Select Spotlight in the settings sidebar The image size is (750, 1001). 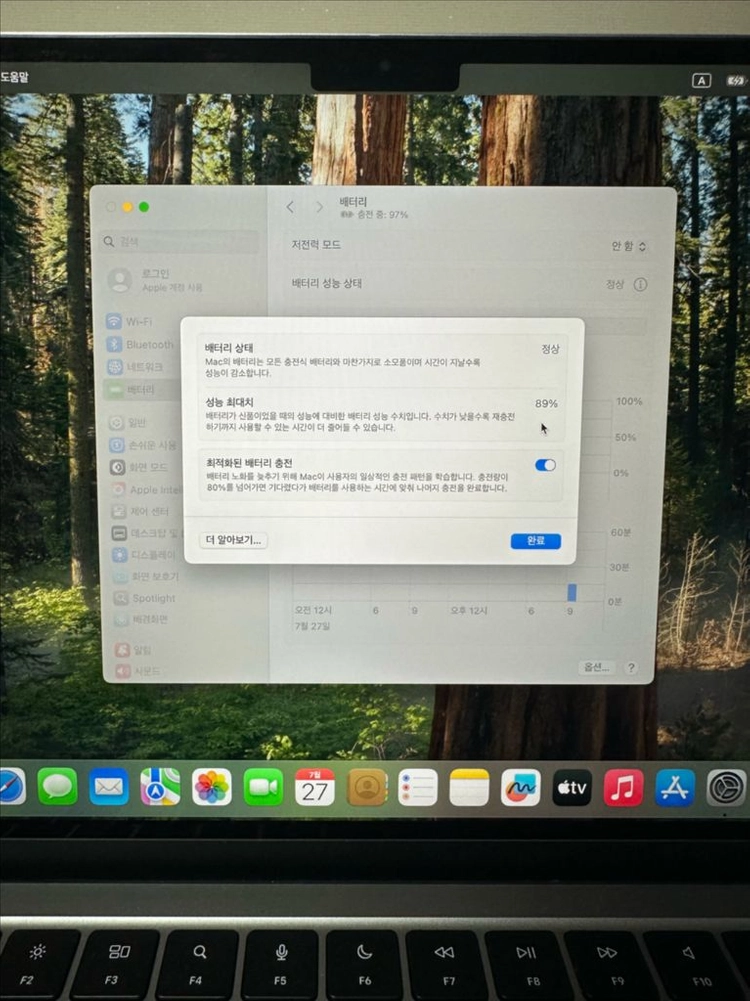coord(144,598)
